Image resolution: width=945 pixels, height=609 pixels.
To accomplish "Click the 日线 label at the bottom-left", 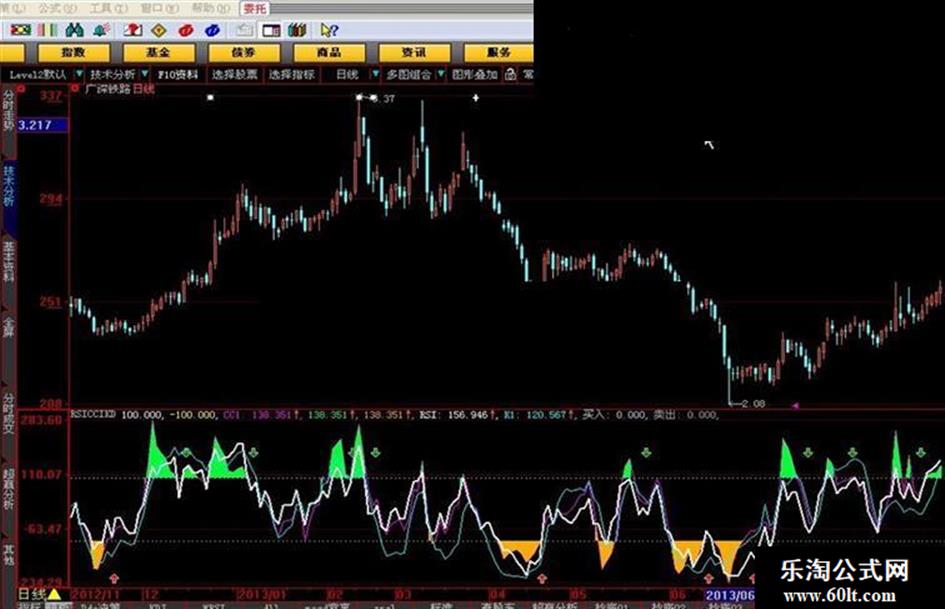I will 31,595.
